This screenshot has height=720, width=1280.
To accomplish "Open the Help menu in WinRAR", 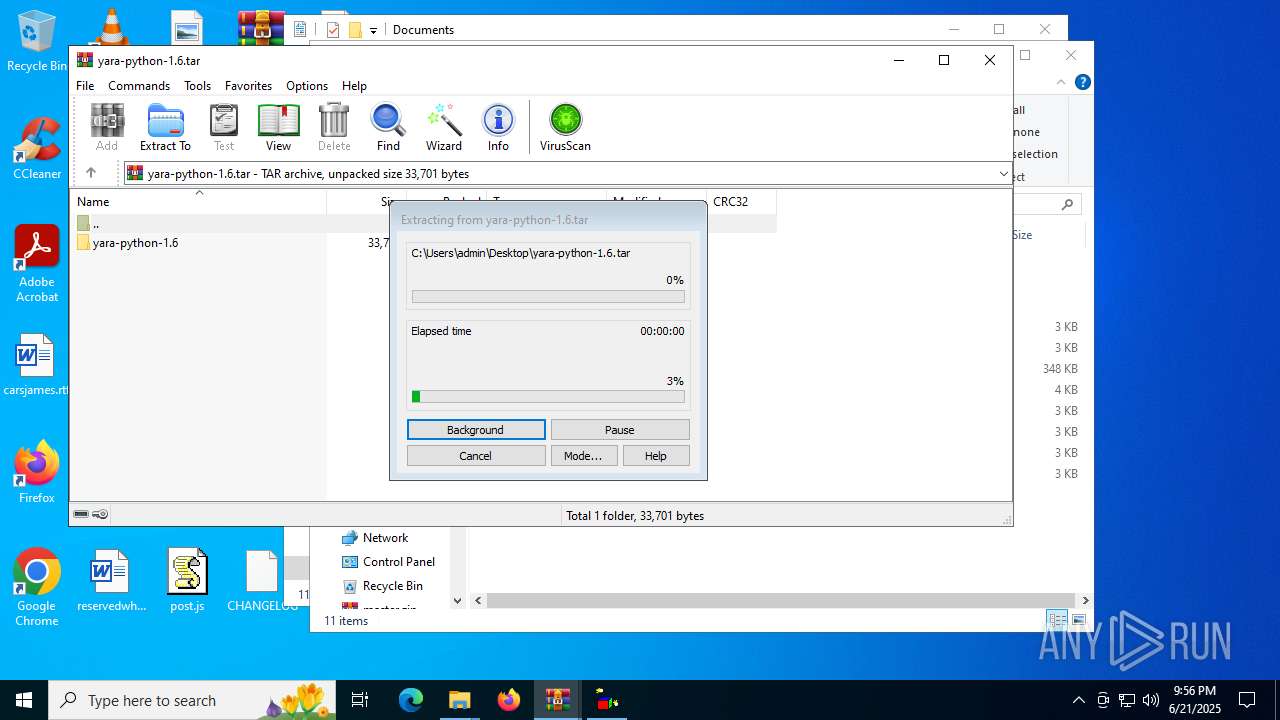I will (x=354, y=86).
